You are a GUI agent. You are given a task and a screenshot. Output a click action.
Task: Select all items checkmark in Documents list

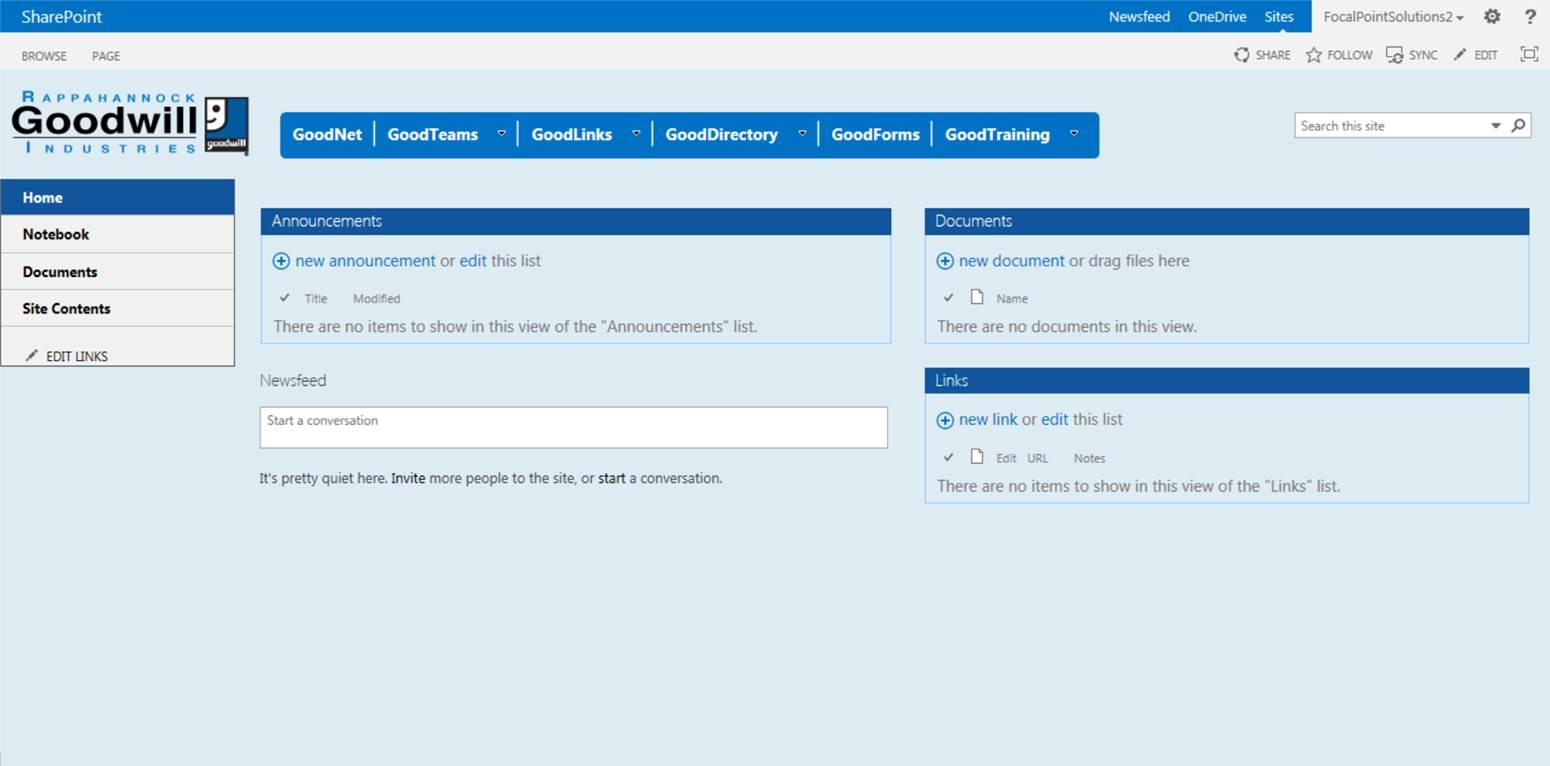(948, 298)
